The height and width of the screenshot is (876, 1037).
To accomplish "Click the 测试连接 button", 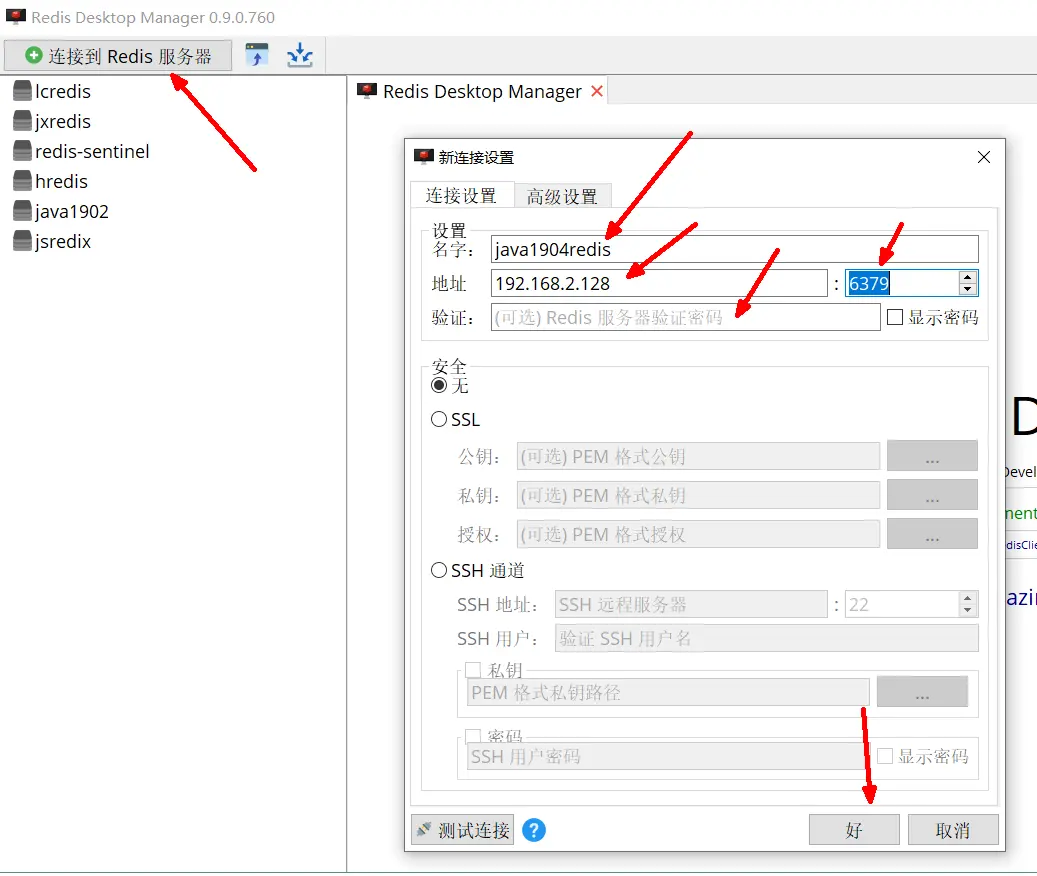I will [x=462, y=830].
